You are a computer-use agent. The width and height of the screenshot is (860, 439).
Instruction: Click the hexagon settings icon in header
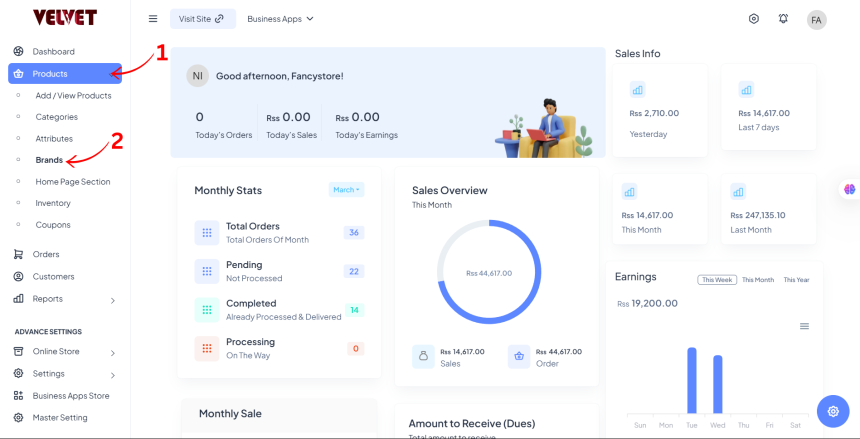tap(754, 19)
